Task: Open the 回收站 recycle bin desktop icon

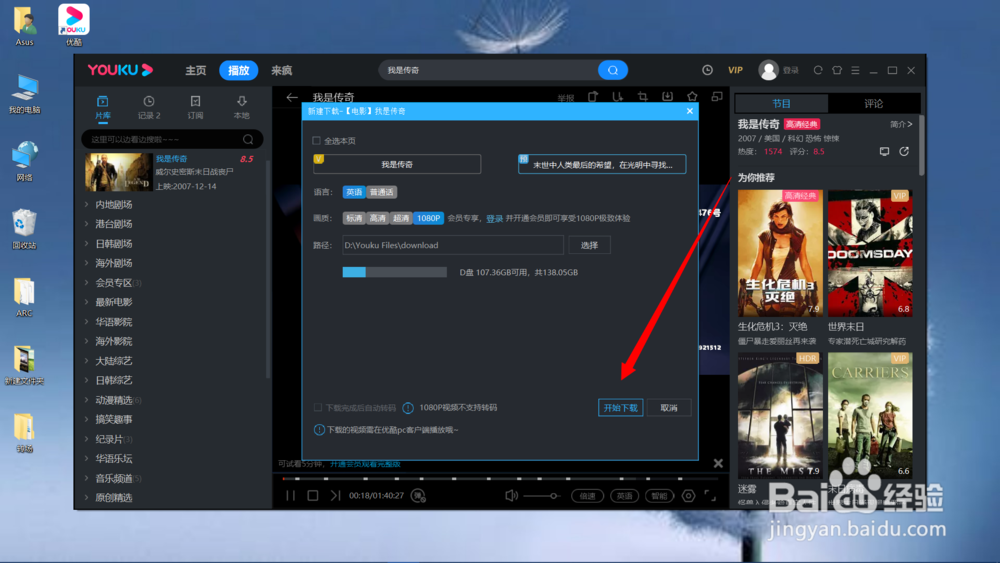Action: 24,229
